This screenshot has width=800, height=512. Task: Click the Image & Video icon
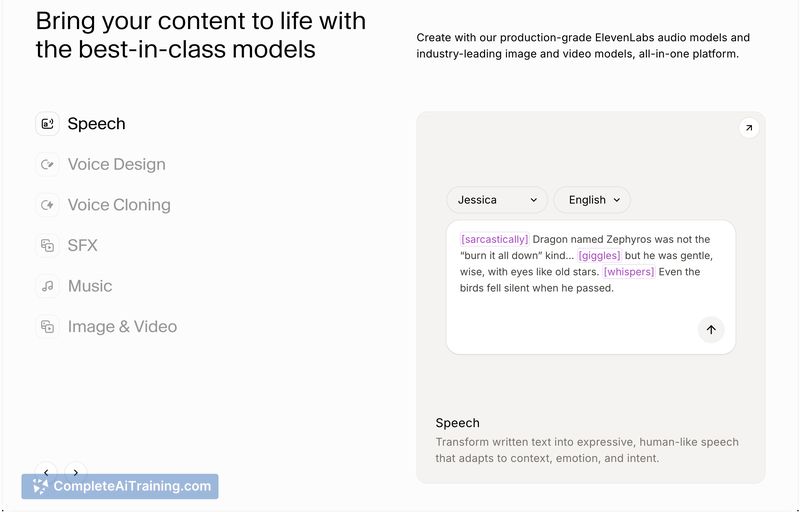click(x=47, y=326)
